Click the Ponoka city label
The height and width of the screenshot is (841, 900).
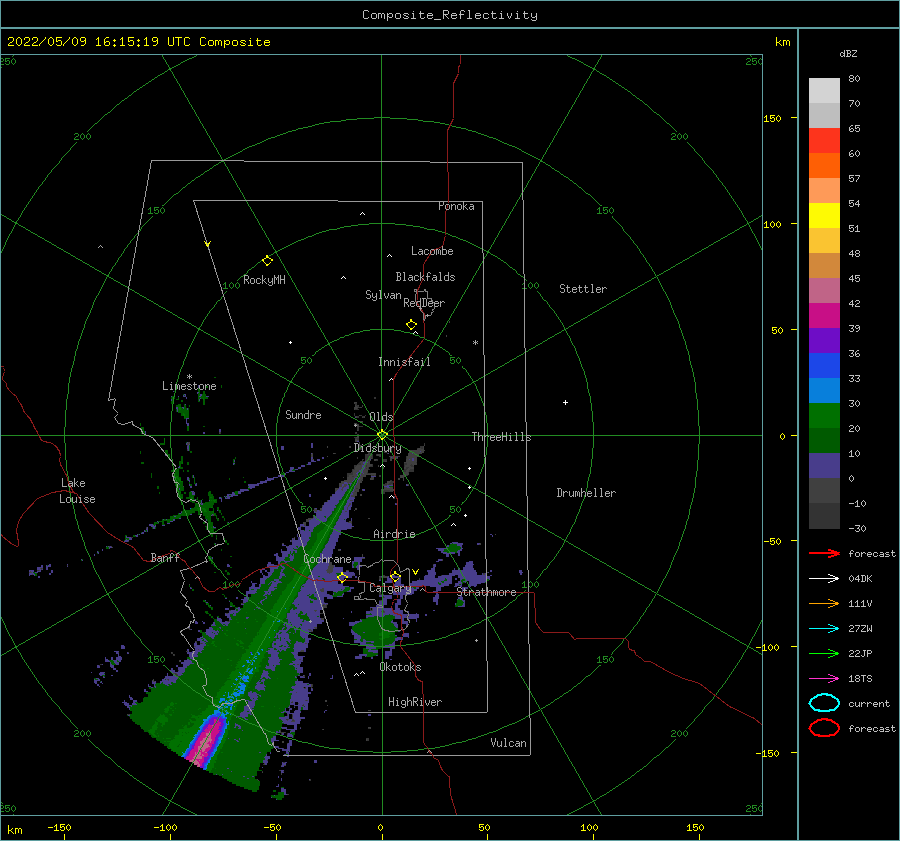(x=456, y=206)
